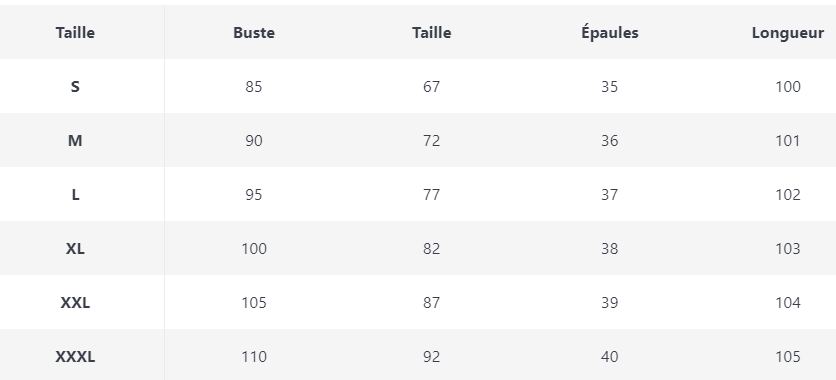Image resolution: width=836 pixels, height=380 pixels.
Task: Click length value 100 in S row
Action: (x=787, y=86)
